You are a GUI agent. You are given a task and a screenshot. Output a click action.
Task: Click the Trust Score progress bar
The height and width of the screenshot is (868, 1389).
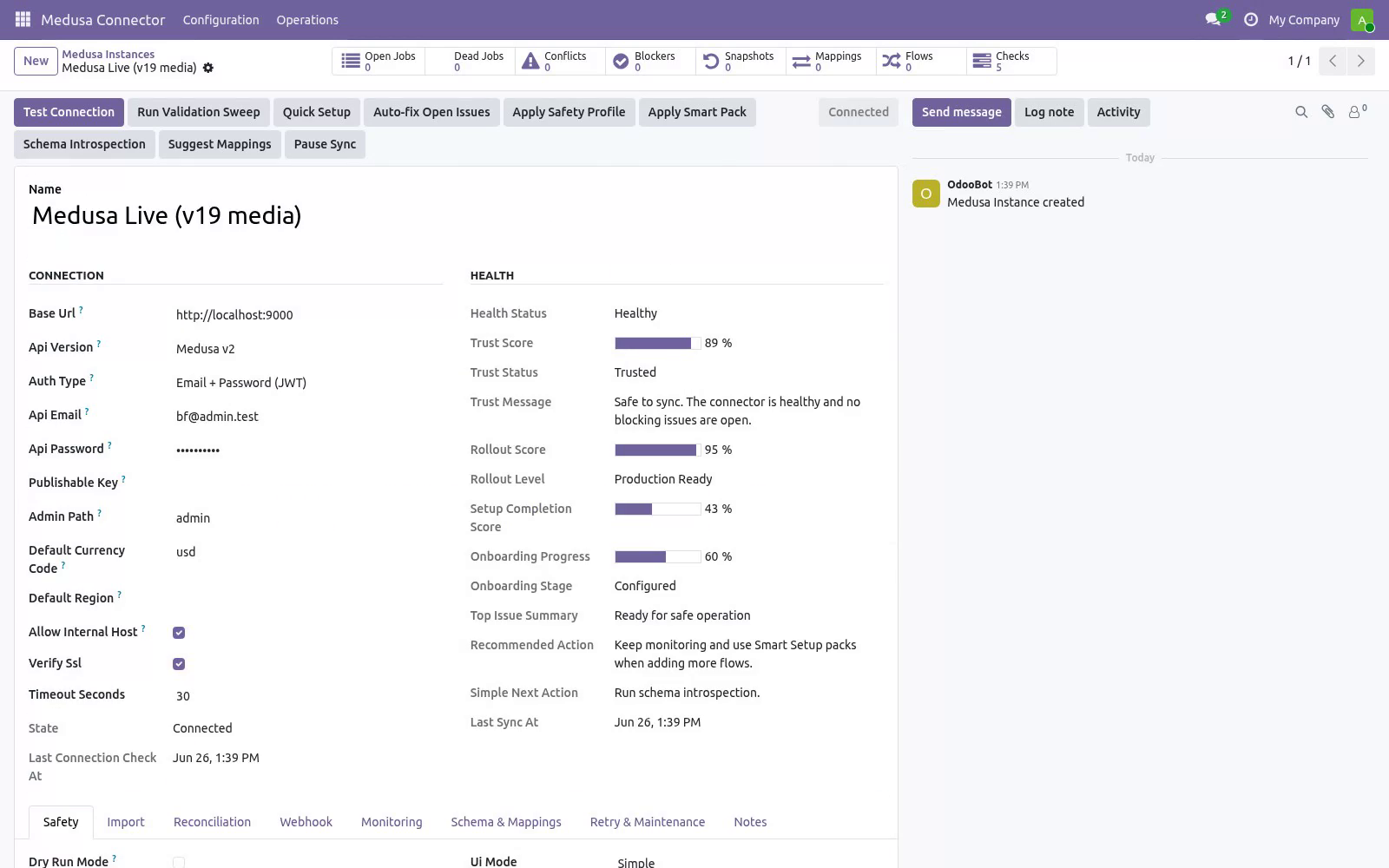coord(657,343)
